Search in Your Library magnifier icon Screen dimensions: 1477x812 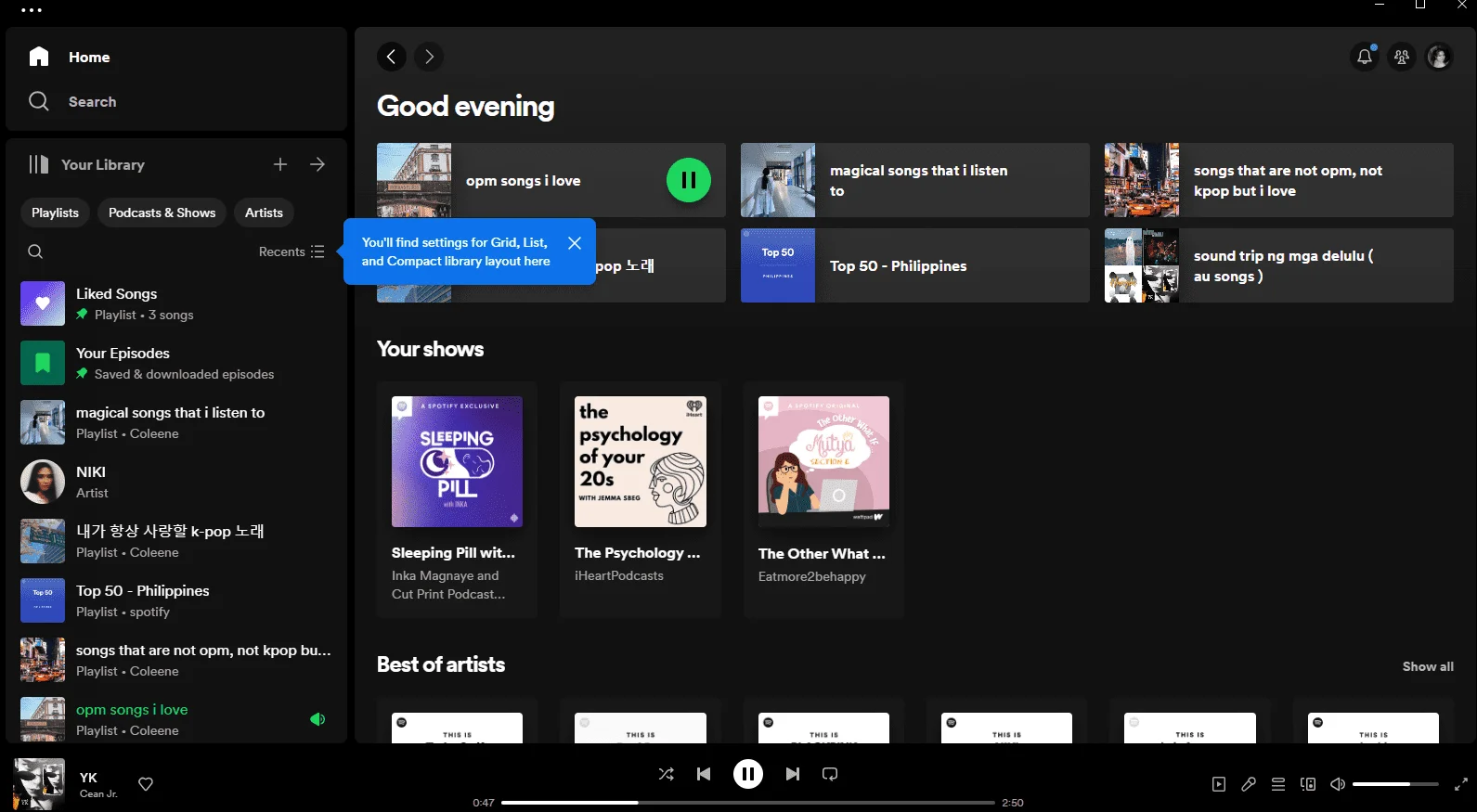click(x=35, y=251)
